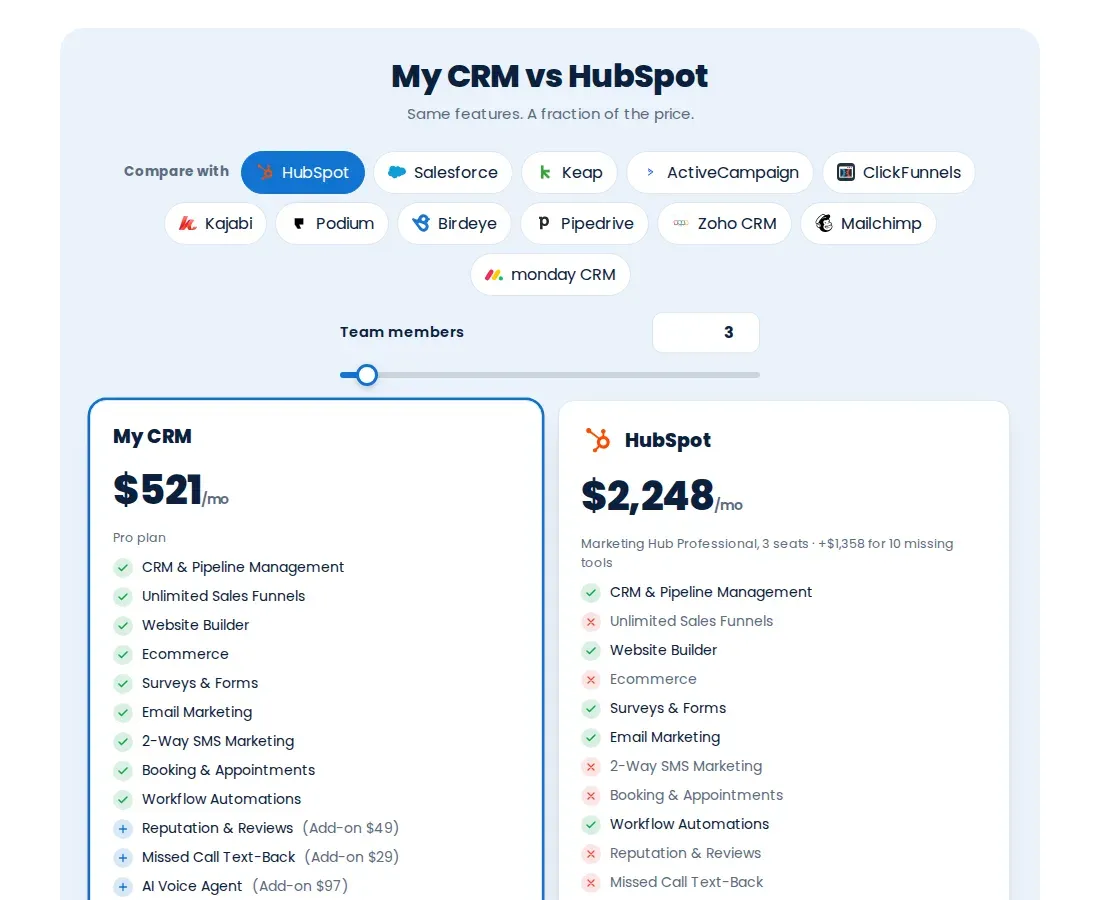The image size is (1100, 900).
Task: Click the "(Add-on $49)" text
Action: pos(351,828)
